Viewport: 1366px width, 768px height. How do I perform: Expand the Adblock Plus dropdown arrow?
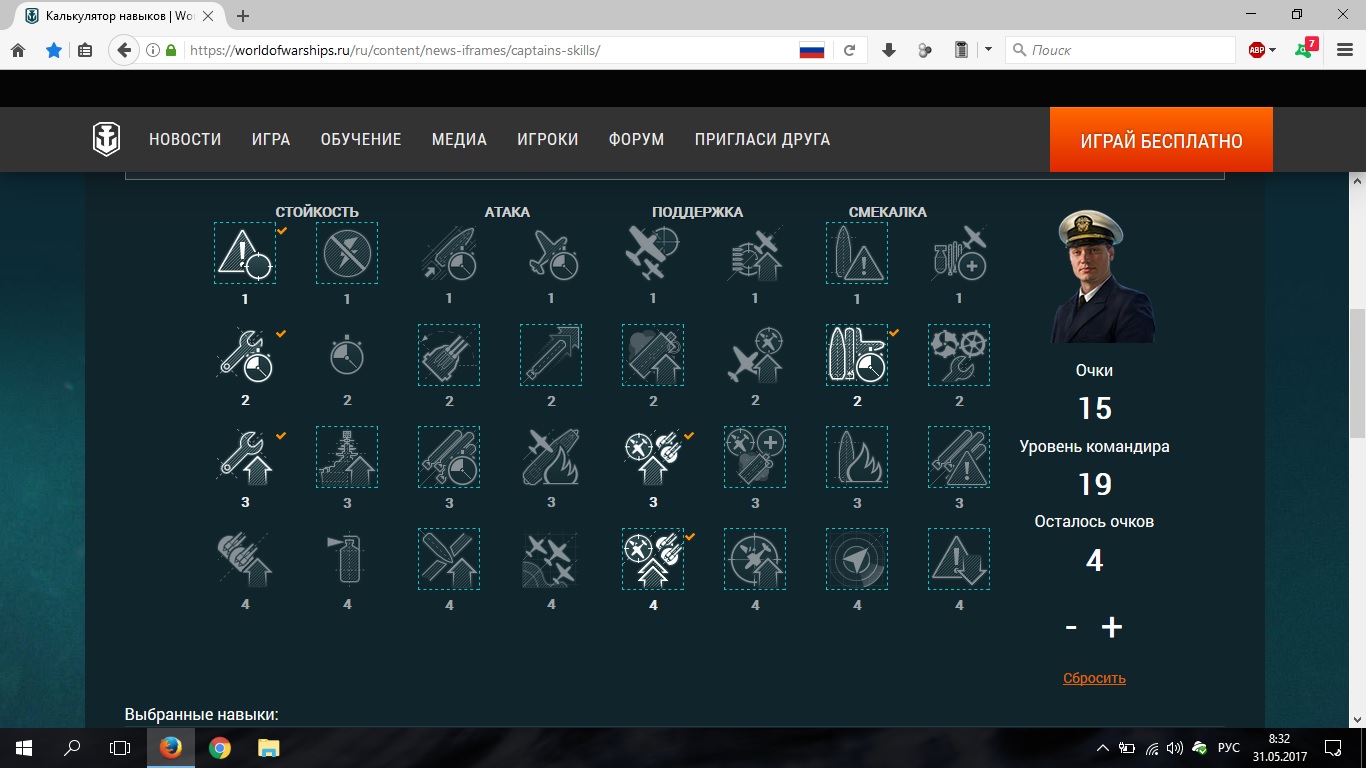coord(1272,50)
